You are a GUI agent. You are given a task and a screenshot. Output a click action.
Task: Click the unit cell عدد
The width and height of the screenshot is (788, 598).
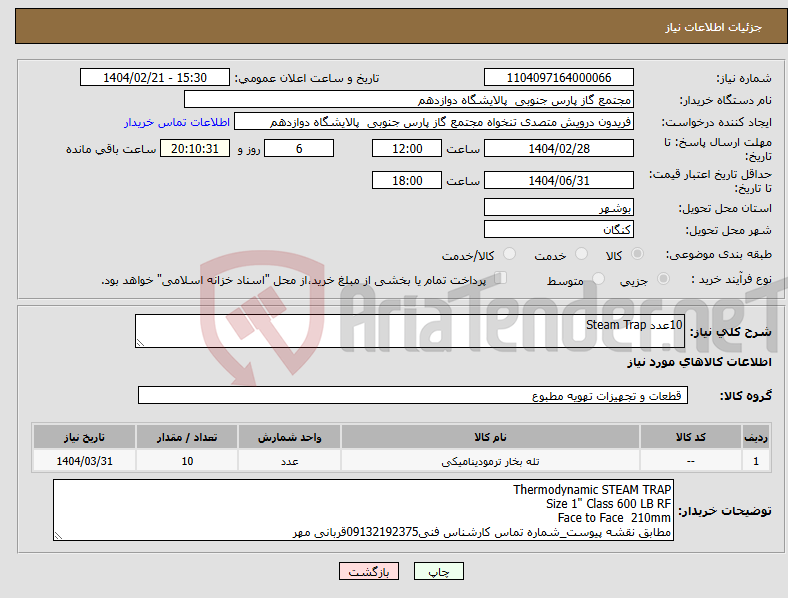click(x=289, y=461)
